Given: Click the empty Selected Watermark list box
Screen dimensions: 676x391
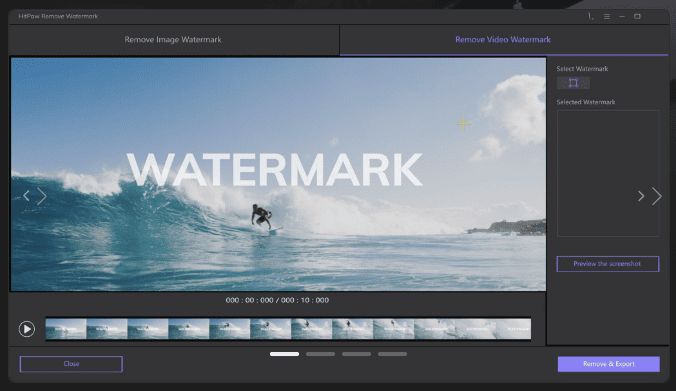Looking at the screenshot, I should click(x=607, y=173).
